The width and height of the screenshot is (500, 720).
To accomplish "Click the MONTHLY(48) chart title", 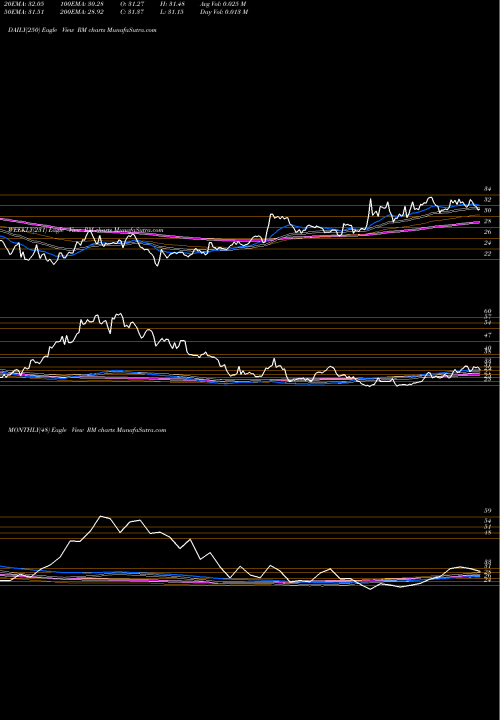I will 87,430.
